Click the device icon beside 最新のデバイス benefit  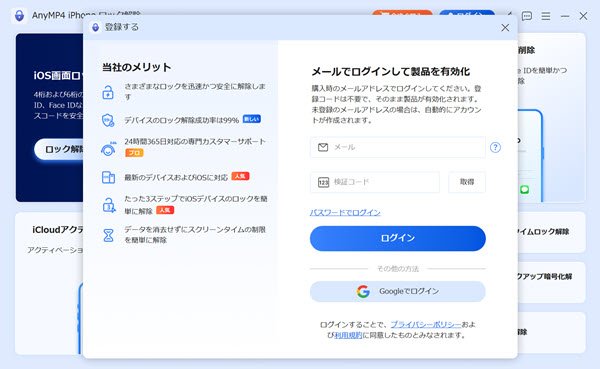tap(108, 177)
